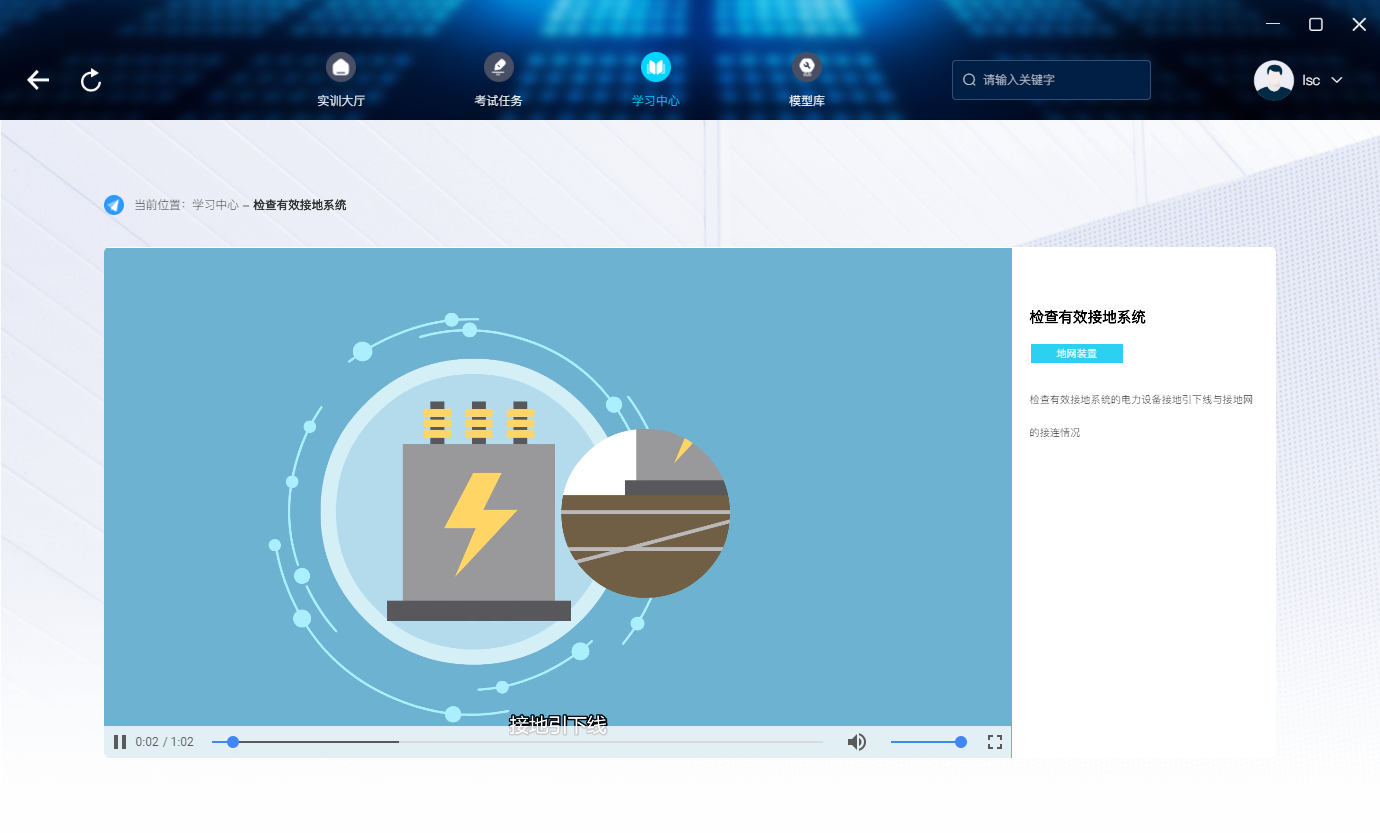Image resolution: width=1380 pixels, height=833 pixels.
Task: Click the lsc username text
Action: (1311, 80)
